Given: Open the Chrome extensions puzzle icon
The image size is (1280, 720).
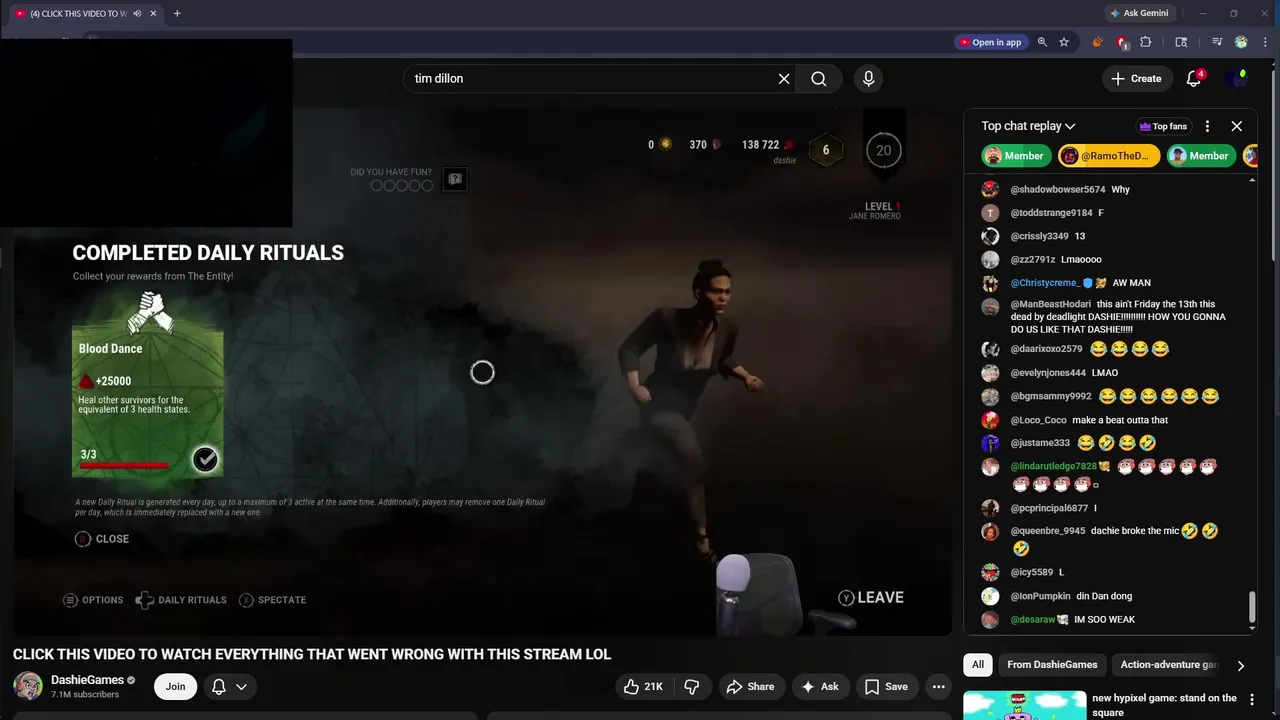Looking at the screenshot, I should tap(1146, 42).
